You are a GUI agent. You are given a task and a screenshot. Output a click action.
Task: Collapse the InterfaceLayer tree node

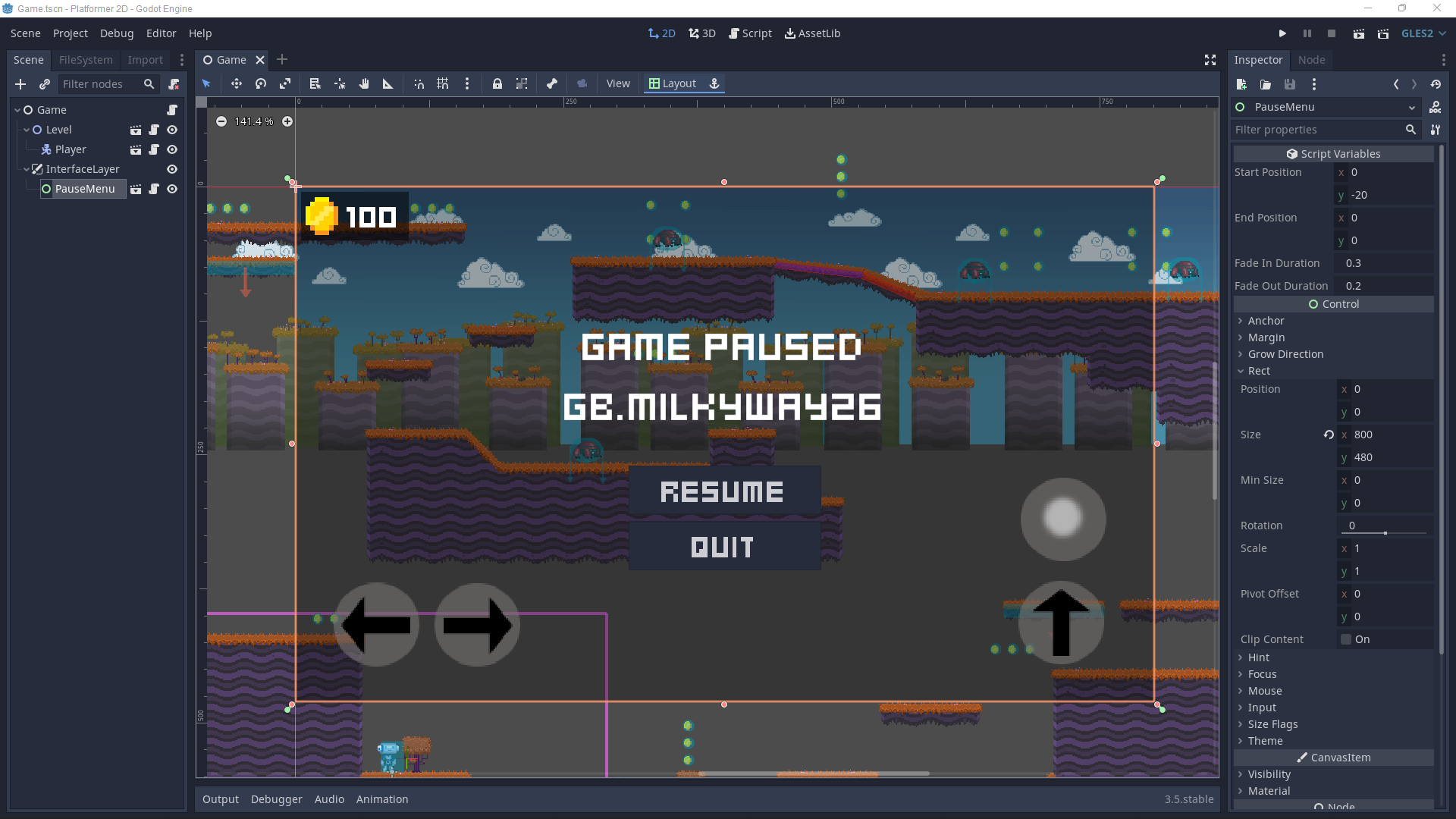[x=27, y=169]
